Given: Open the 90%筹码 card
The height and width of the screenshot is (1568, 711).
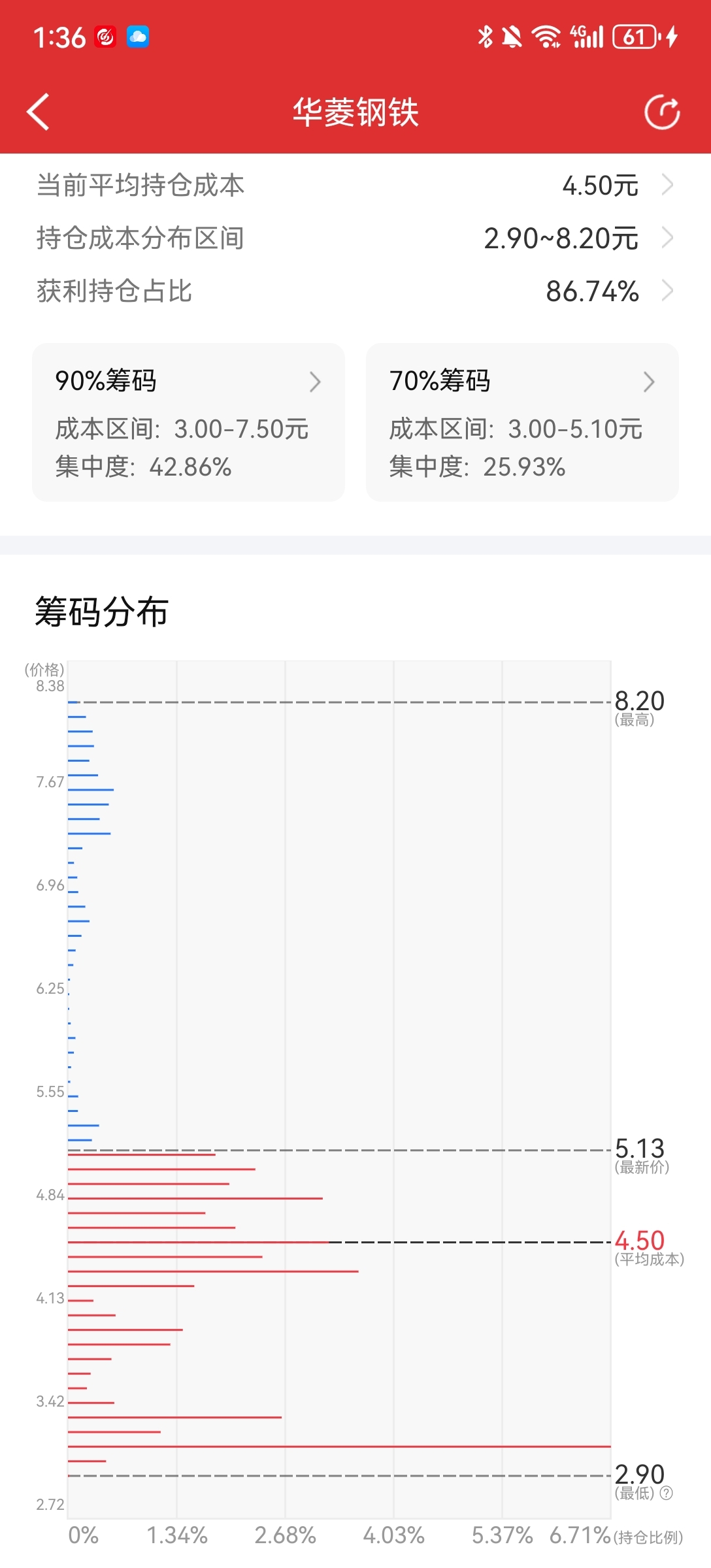Looking at the screenshot, I should [x=188, y=422].
